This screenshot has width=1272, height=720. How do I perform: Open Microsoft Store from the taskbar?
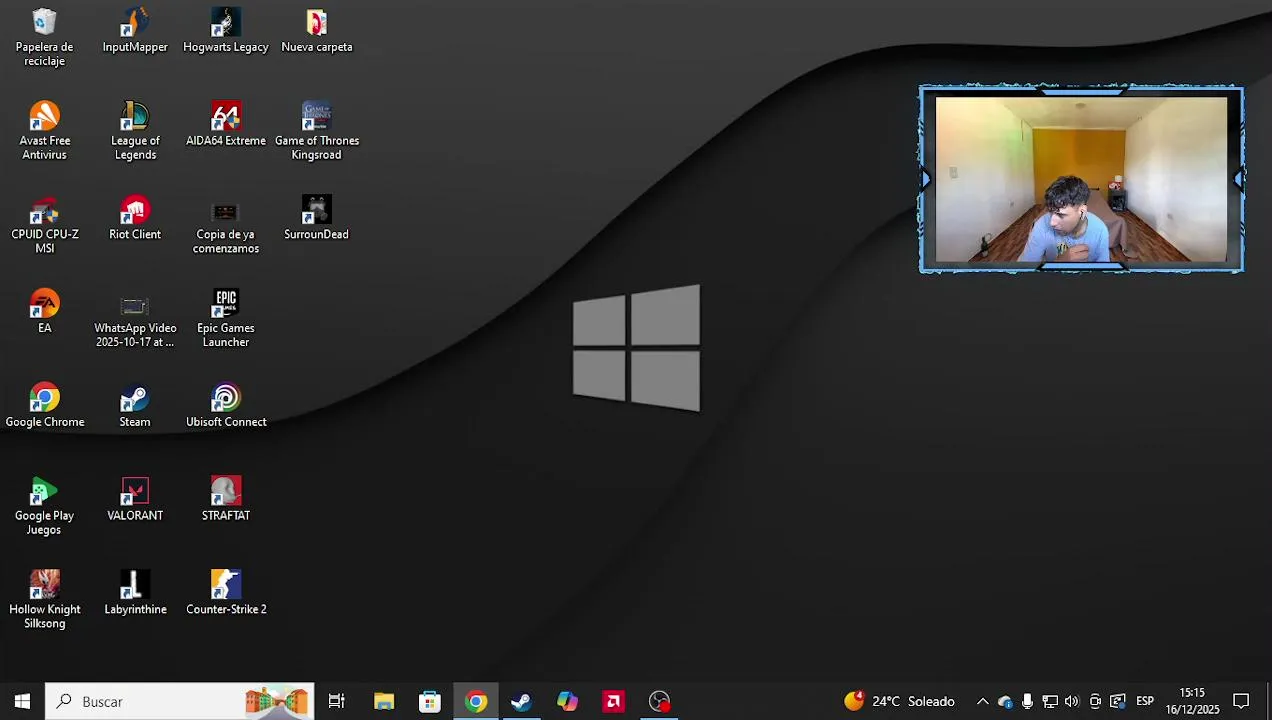[x=430, y=701]
